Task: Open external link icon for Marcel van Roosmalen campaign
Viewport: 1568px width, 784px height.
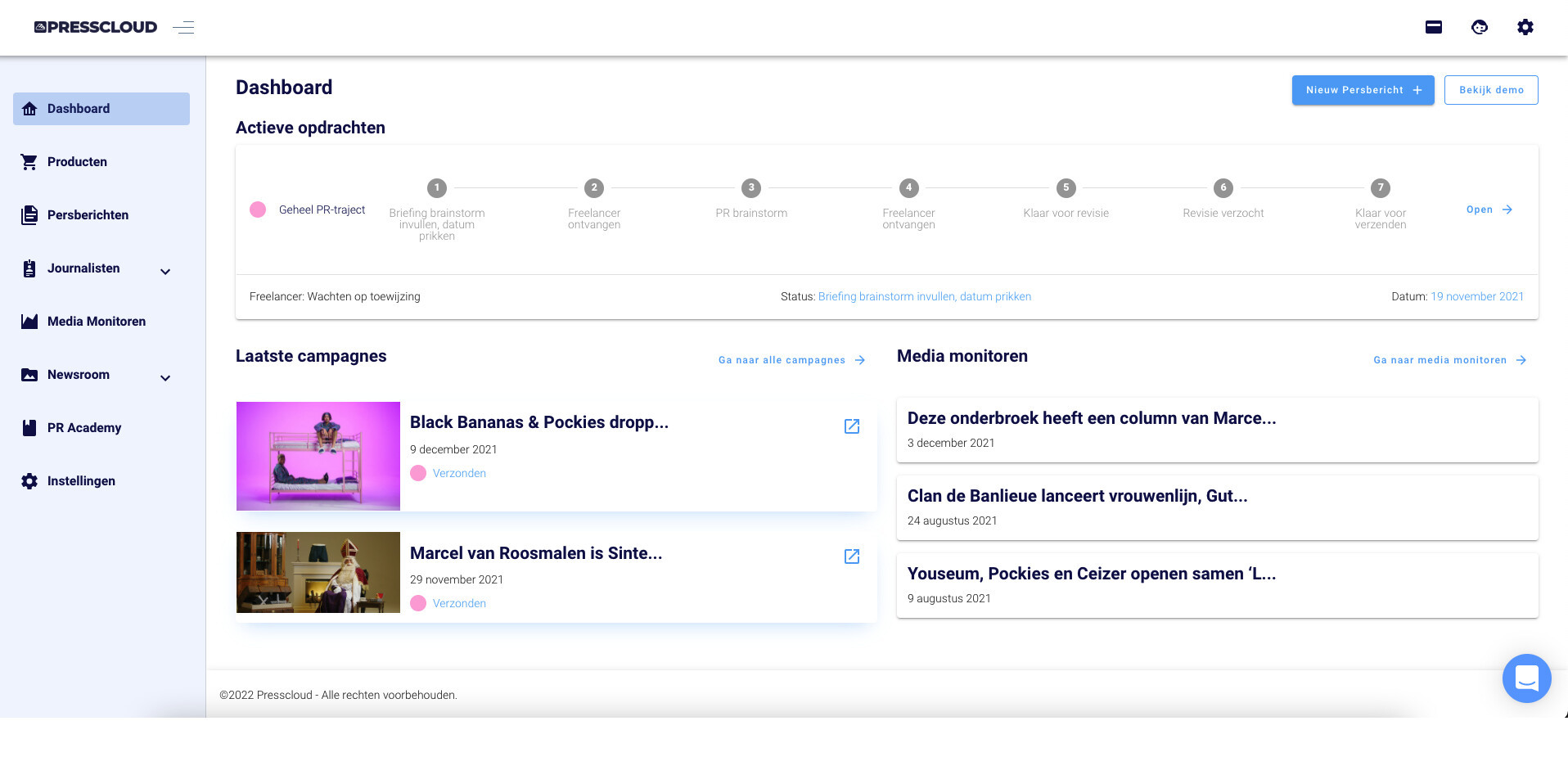Action: 851,556
